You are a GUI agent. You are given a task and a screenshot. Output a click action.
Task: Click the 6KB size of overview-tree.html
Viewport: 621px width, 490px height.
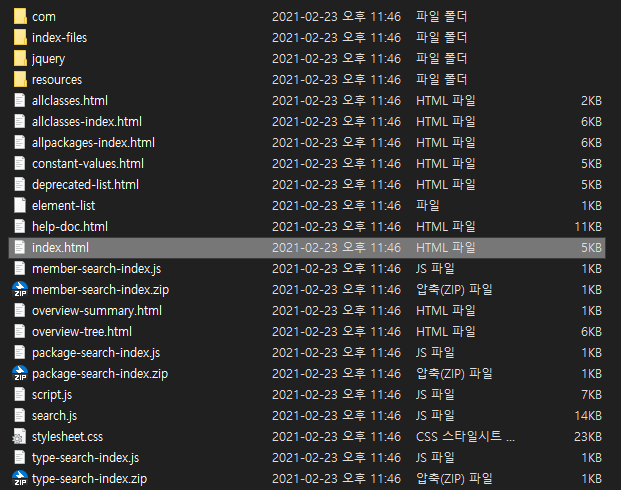[592, 332]
